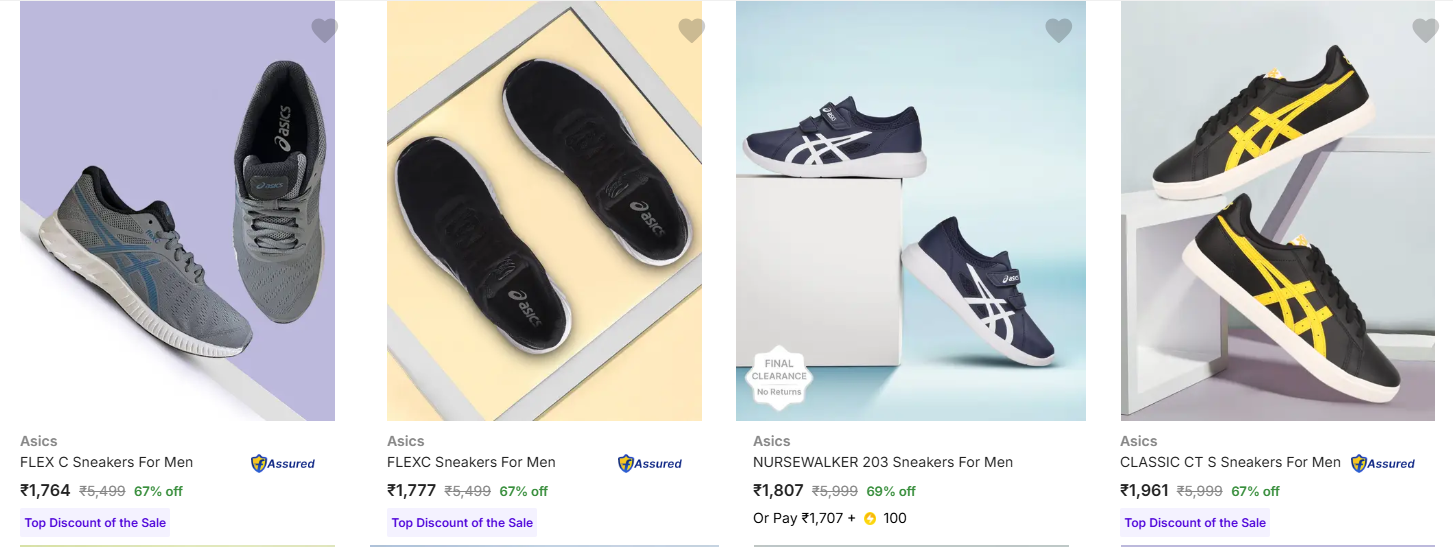Click heart icon on CLASSIC CT S sneakers
Image resolution: width=1453 pixels, height=547 pixels.
1425,31
